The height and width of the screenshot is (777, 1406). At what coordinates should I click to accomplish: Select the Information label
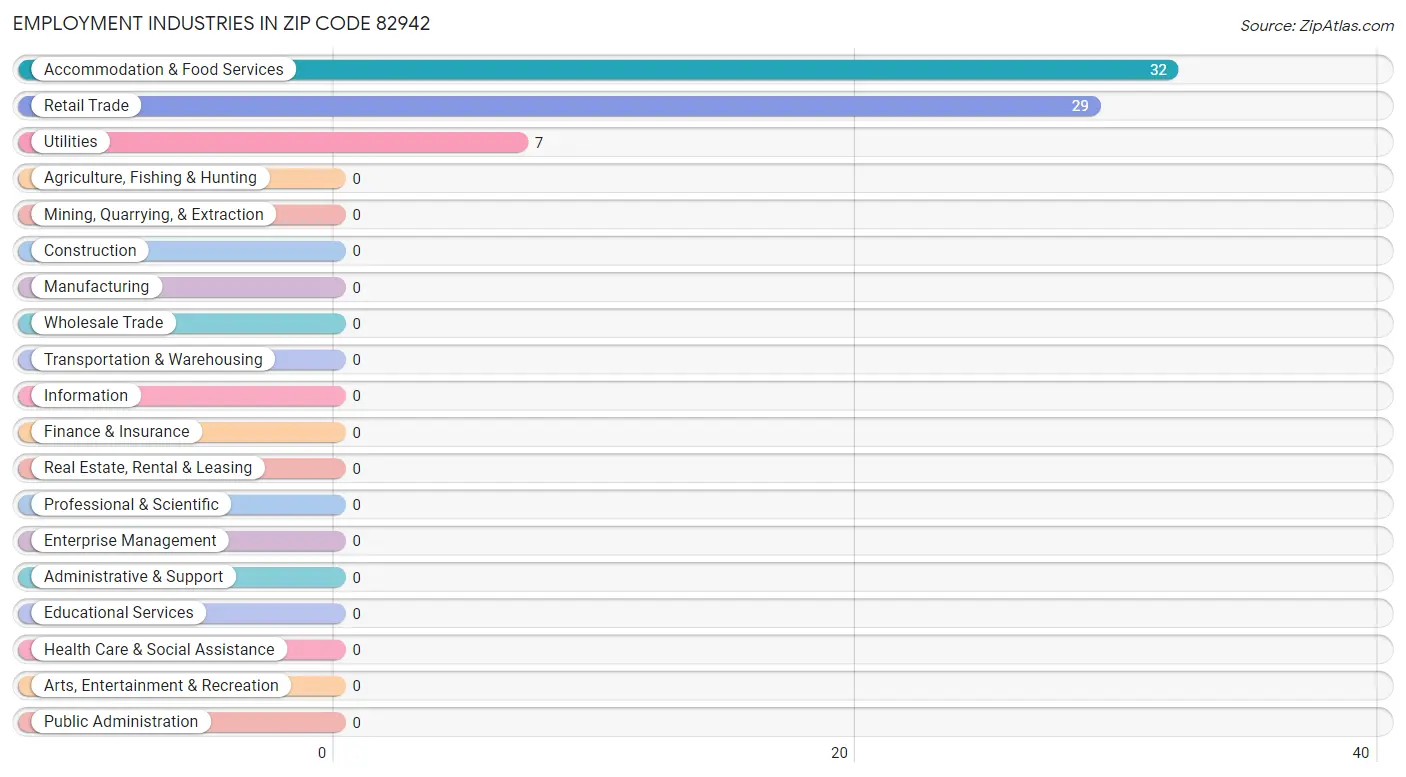click(86, 395)
